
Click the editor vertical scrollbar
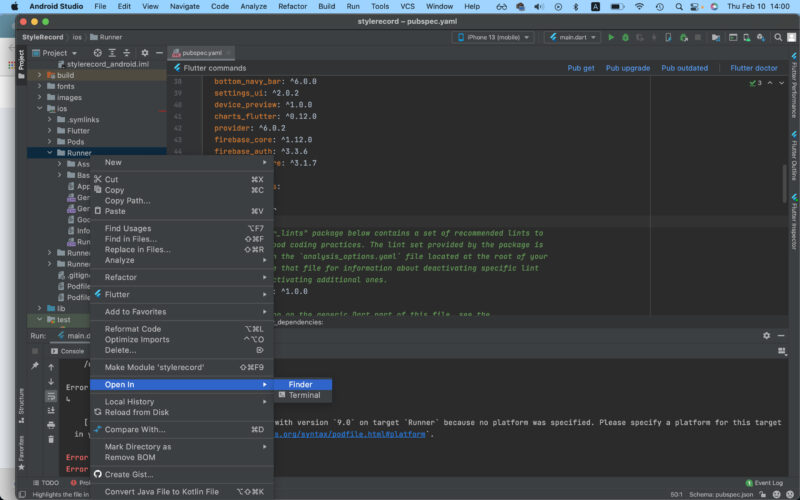tap(785, 184)
